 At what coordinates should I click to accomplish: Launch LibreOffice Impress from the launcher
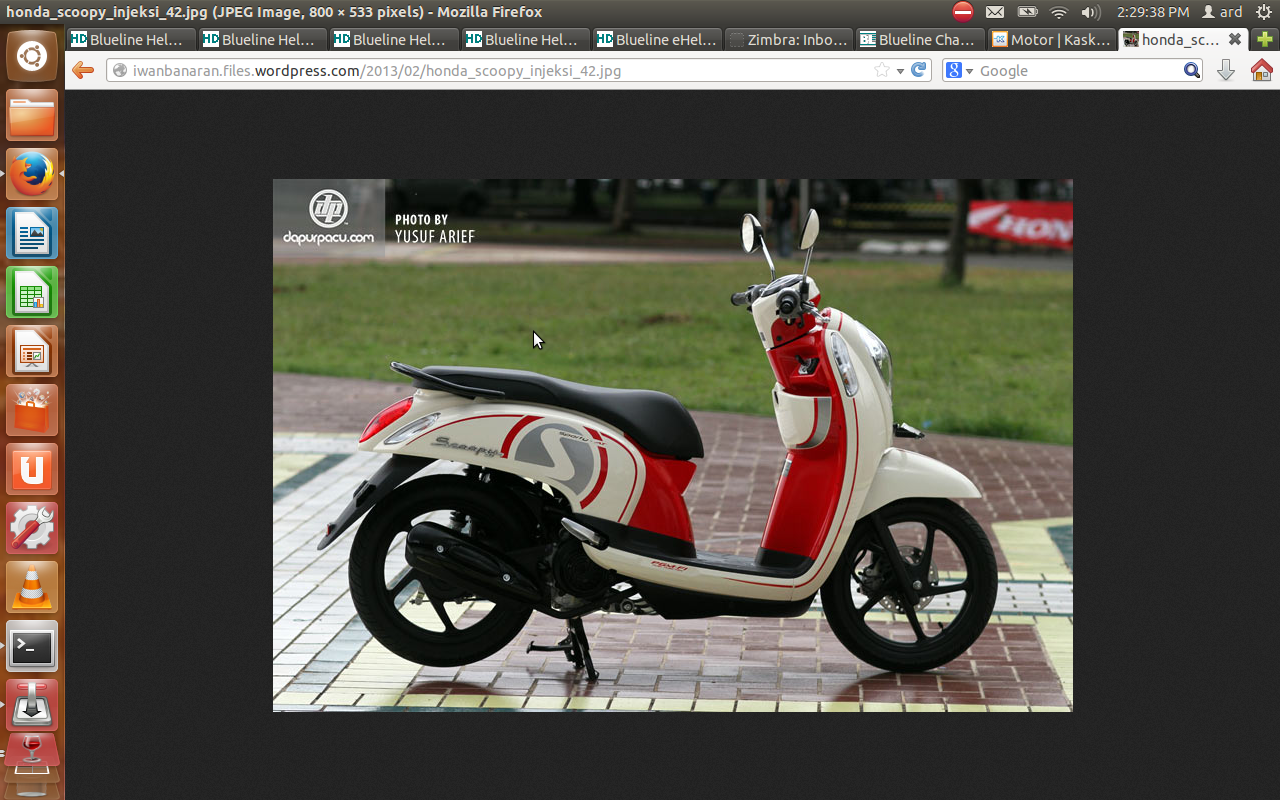click(x=32, y=351)
